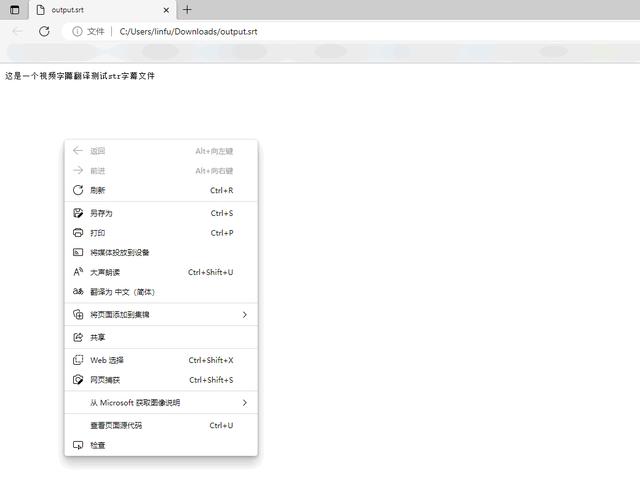640x478 pixels.
Task: Click the refresh icon in the browser toolbar
Action: point(44,31)
